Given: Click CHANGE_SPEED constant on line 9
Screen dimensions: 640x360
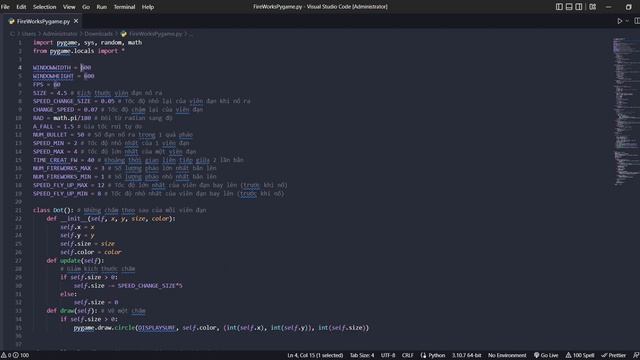Looking at the screenshot, I should pyautogui.click(x=53, y=110).
